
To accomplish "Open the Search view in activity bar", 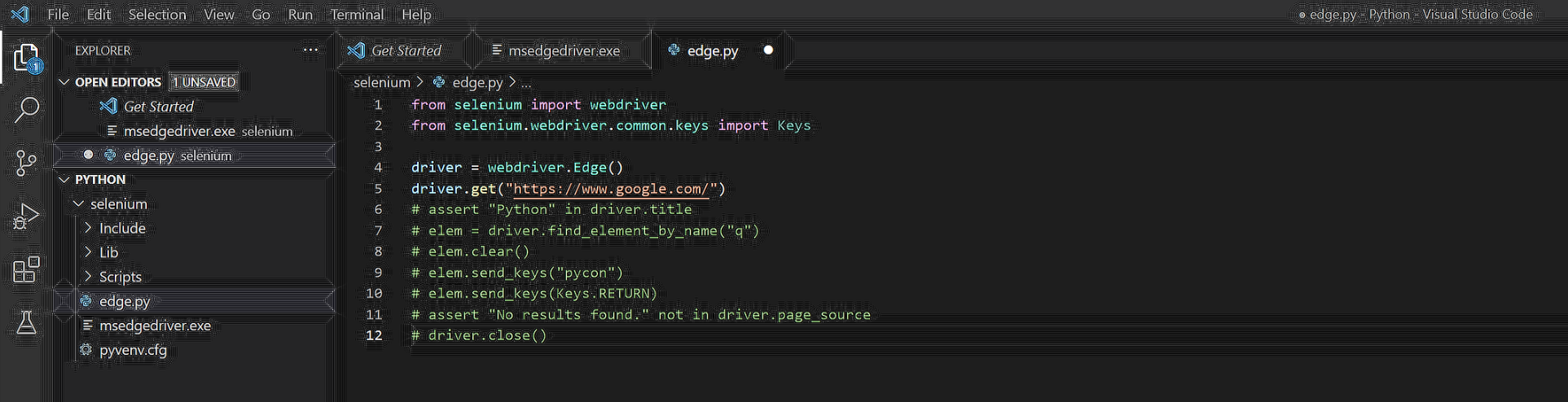I will pyautogui.click(x=26, y=110).
